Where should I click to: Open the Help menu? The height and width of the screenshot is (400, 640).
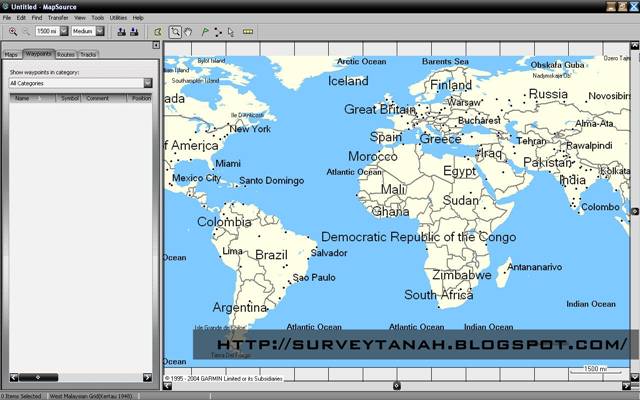138,18
